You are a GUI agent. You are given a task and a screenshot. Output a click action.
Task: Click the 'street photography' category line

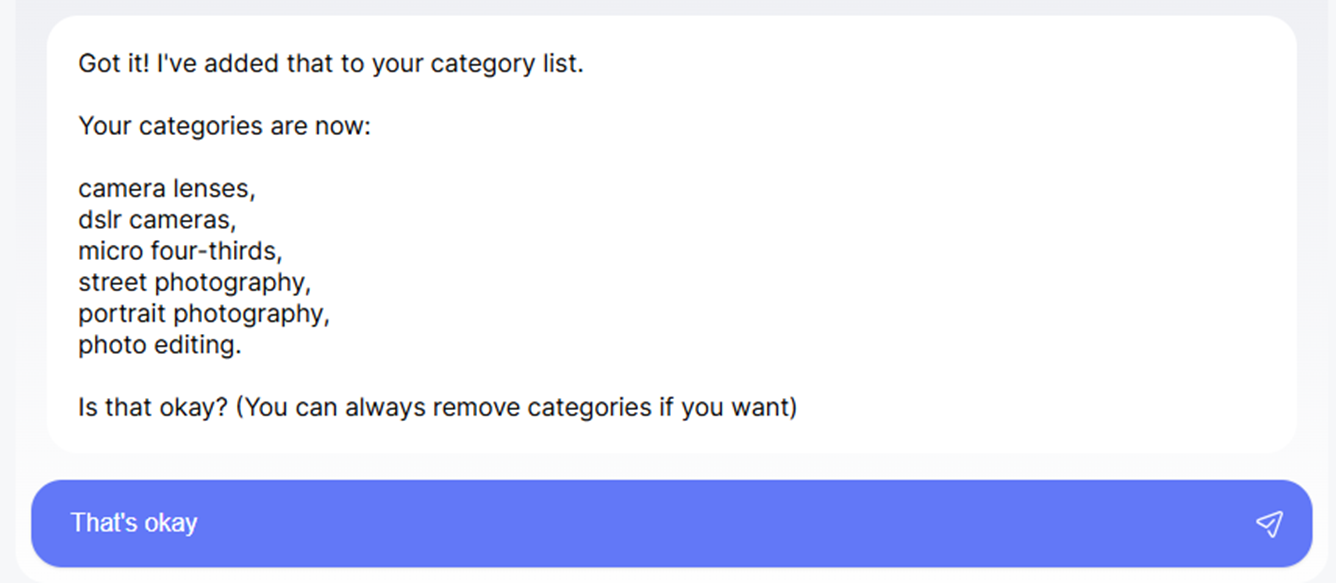(x=195, y=282)
